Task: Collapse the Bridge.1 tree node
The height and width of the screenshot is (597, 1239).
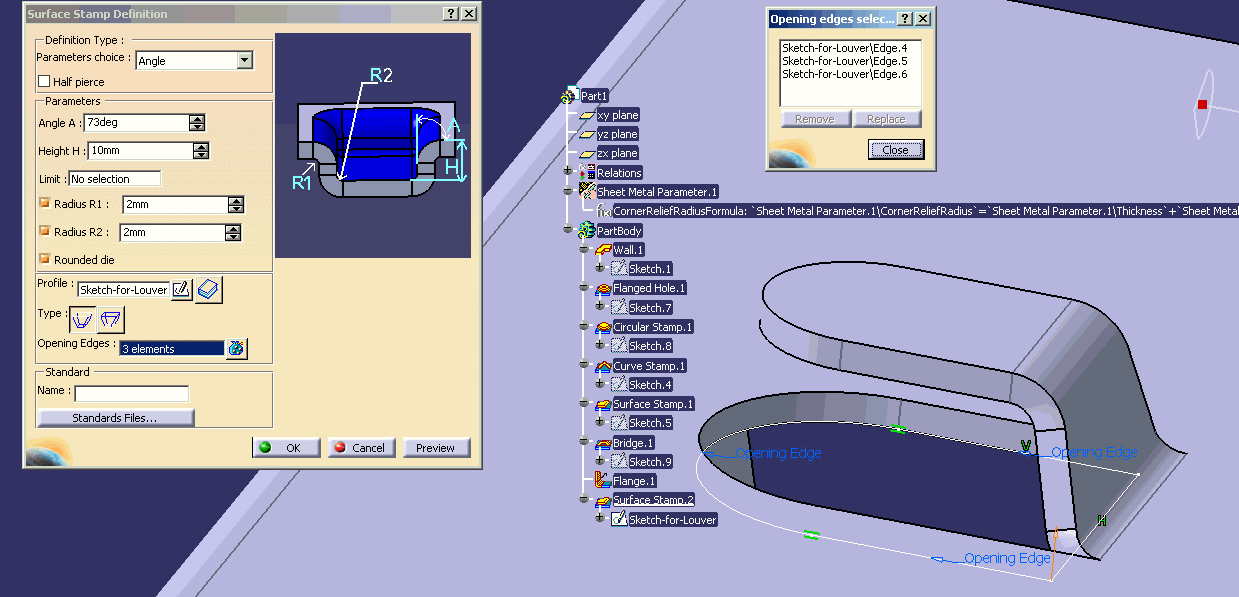Action: click(584, 443)
